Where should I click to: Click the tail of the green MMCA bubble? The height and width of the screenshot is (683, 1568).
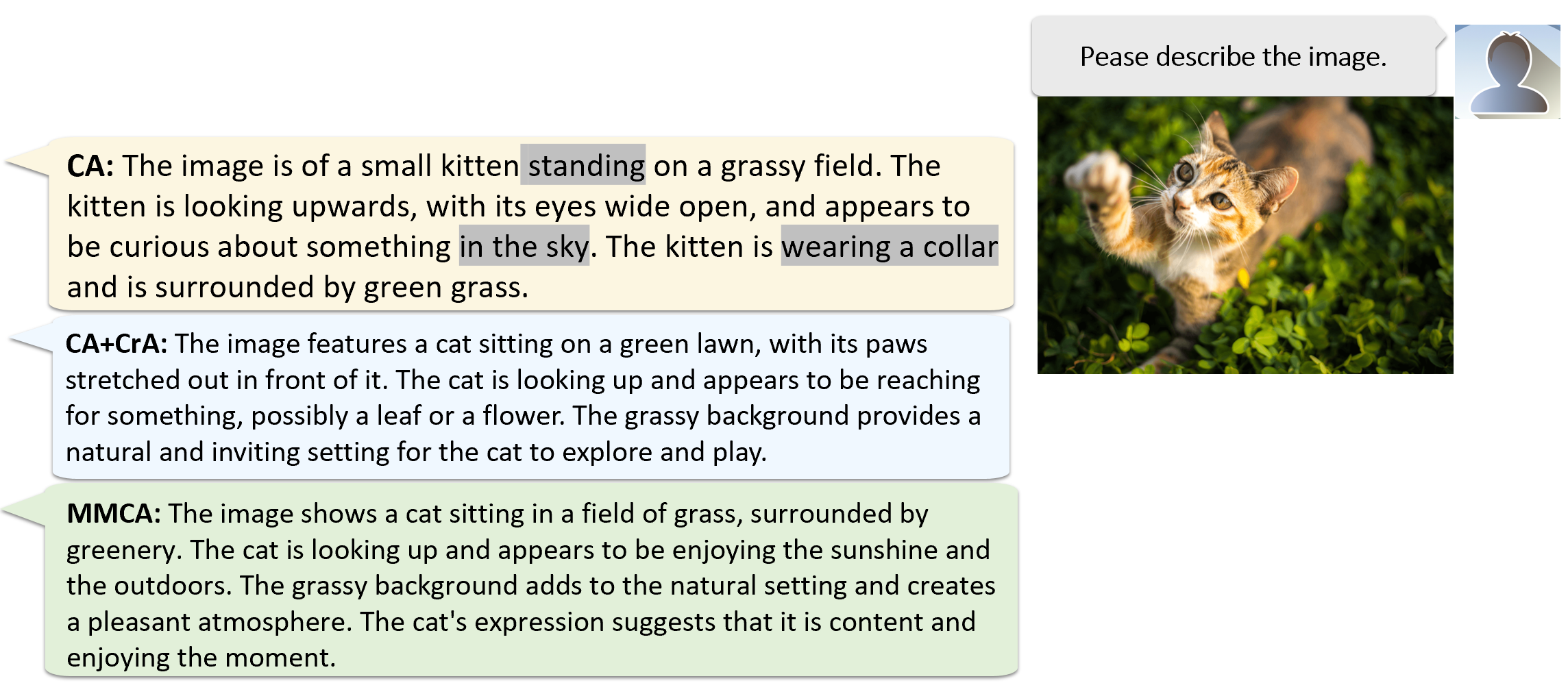24,511
